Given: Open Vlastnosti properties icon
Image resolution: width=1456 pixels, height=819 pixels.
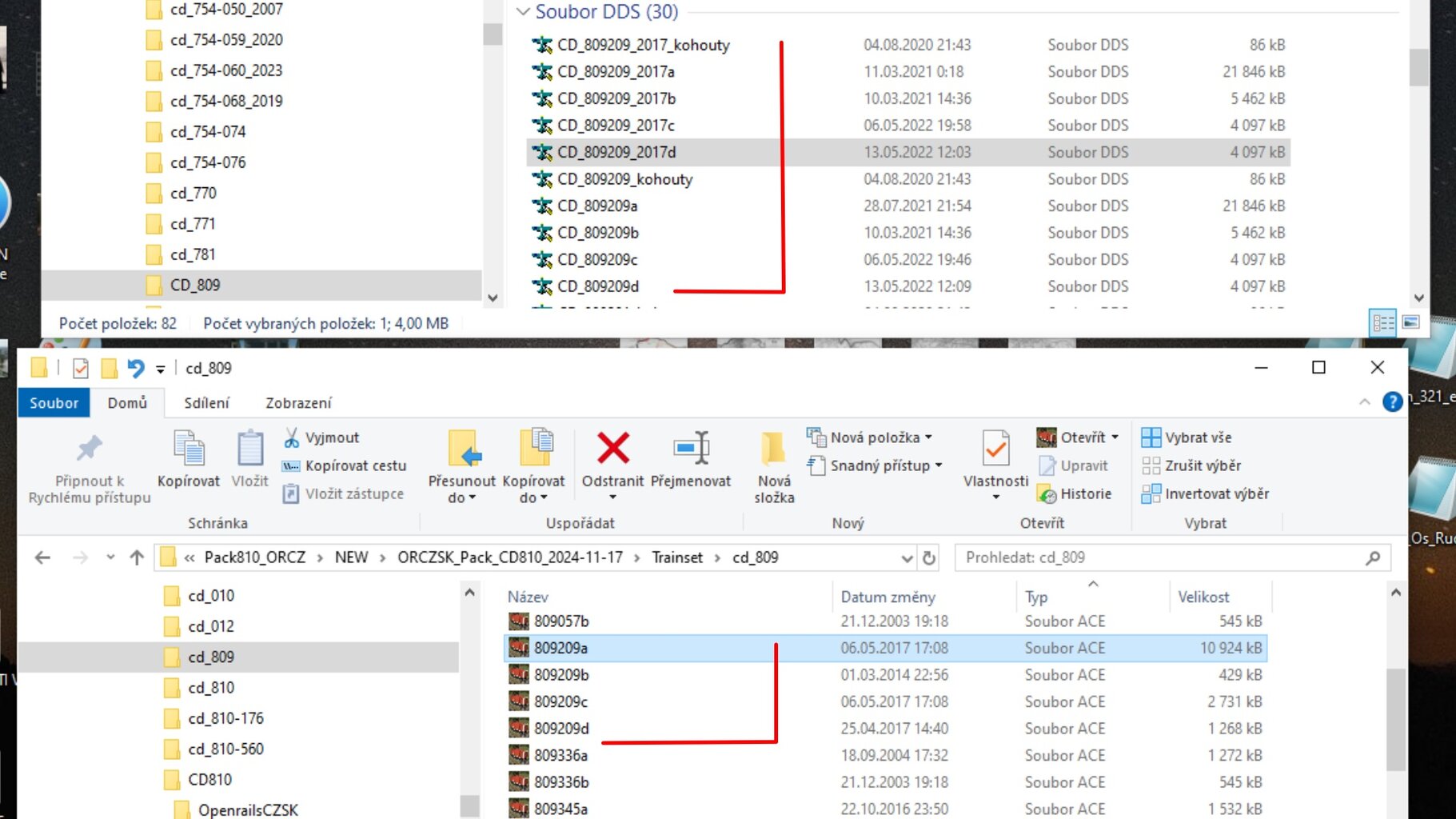Looking at the screenshot, I should pyautogui.click(x=995, y=449).
